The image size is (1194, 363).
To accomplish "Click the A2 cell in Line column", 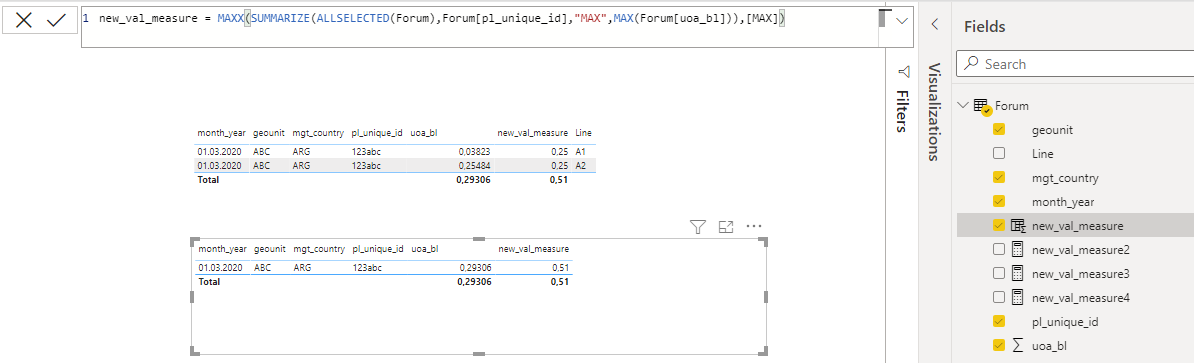I will coord(581,165).
